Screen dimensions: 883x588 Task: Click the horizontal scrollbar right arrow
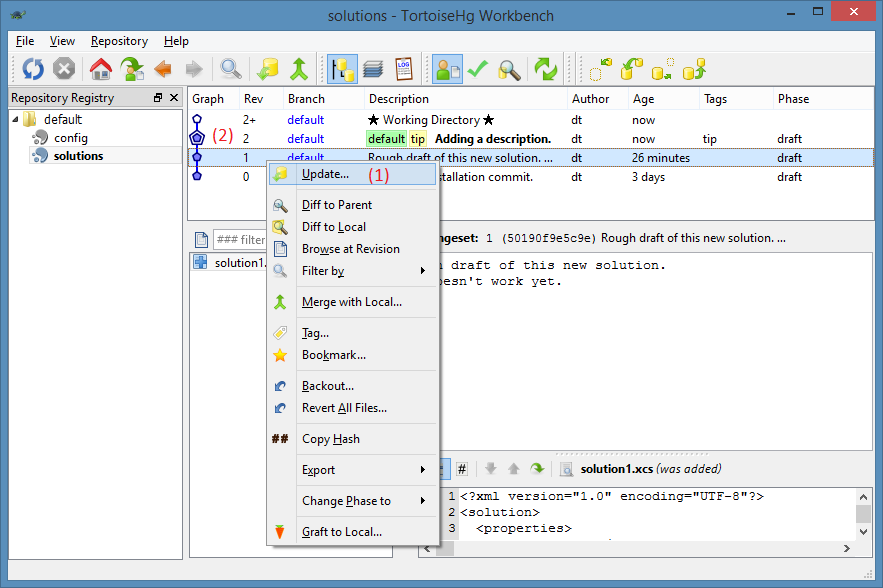[846, 549]
